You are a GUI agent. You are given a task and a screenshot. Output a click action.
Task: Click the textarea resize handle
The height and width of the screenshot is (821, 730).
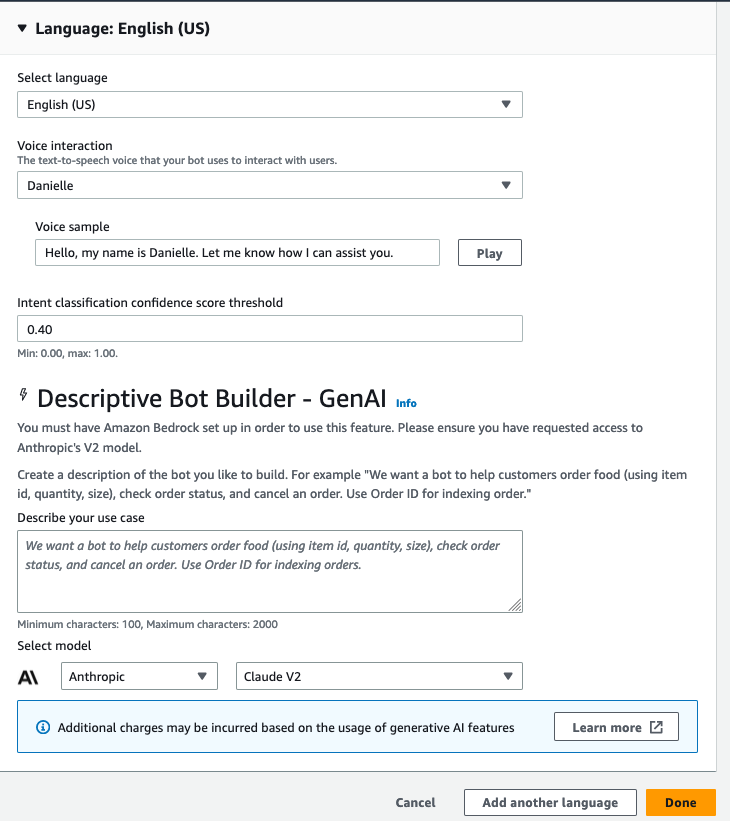tap(515, 605)
